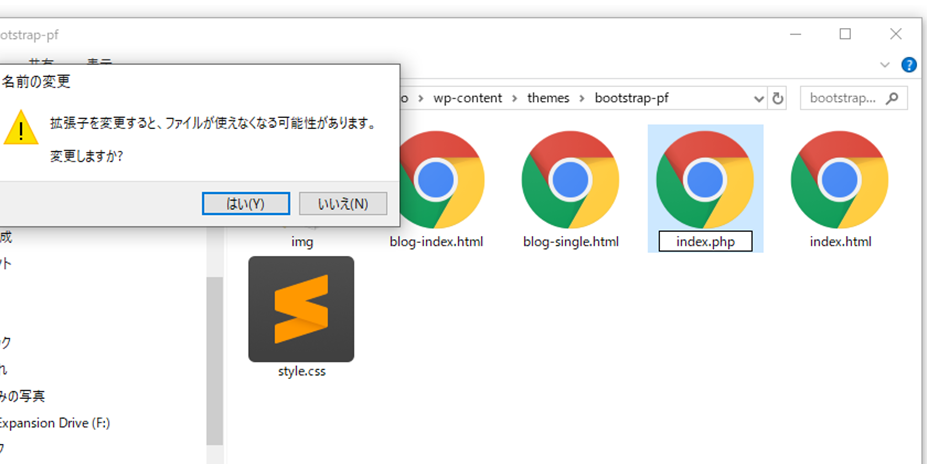Click the bootstrap search box
The width and height of the screenshot is (927, 466).
(x=854, y=98)
